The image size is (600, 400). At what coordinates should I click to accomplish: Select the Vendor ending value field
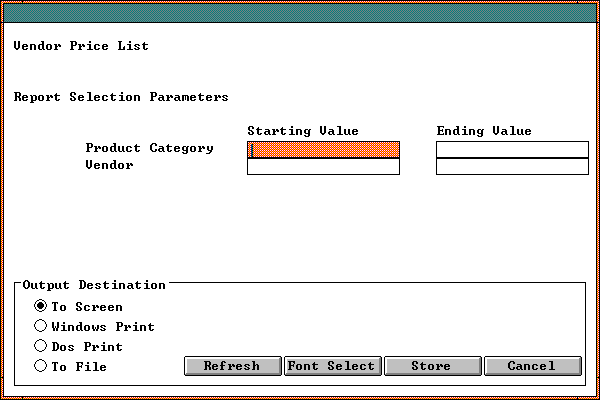512,166
